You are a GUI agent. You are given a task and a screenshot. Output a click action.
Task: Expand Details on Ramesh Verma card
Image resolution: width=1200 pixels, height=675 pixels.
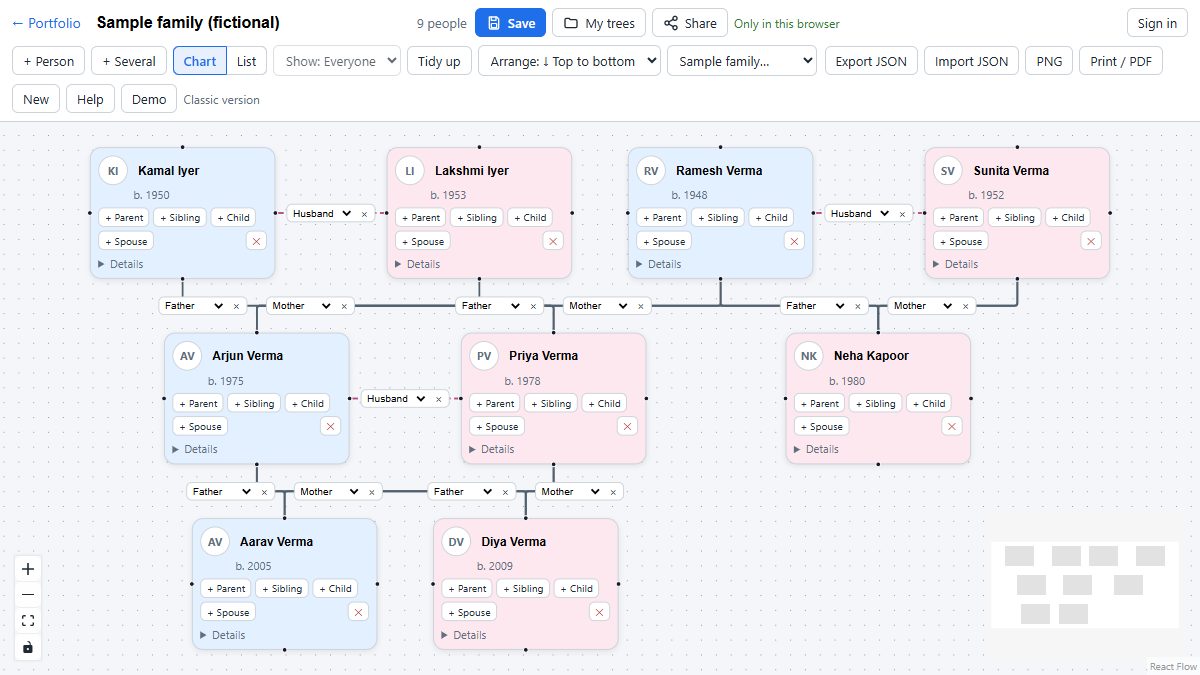pyautogui.click(x=658, y=264)
